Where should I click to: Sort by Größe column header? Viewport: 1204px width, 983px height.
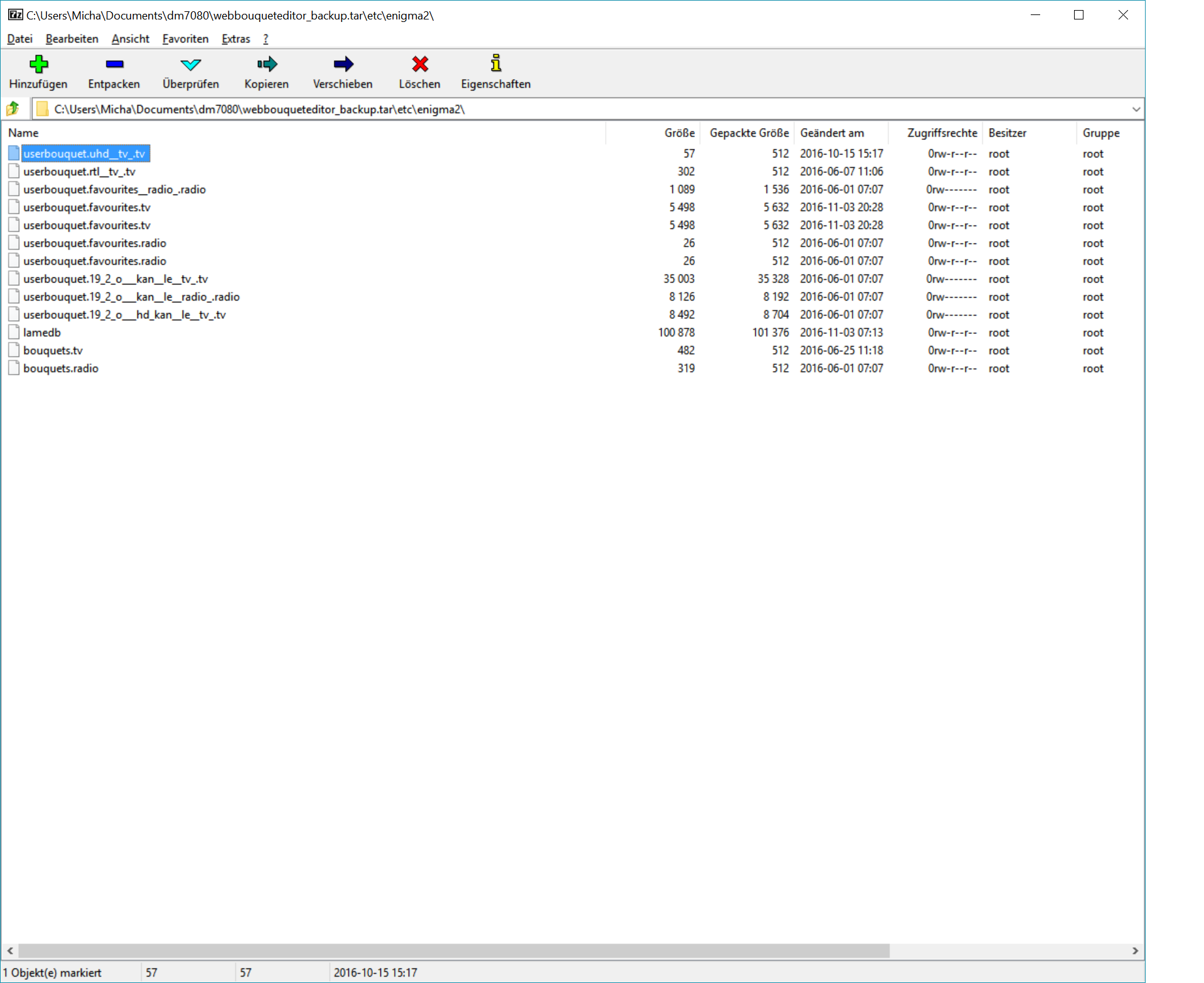(679, 133)
